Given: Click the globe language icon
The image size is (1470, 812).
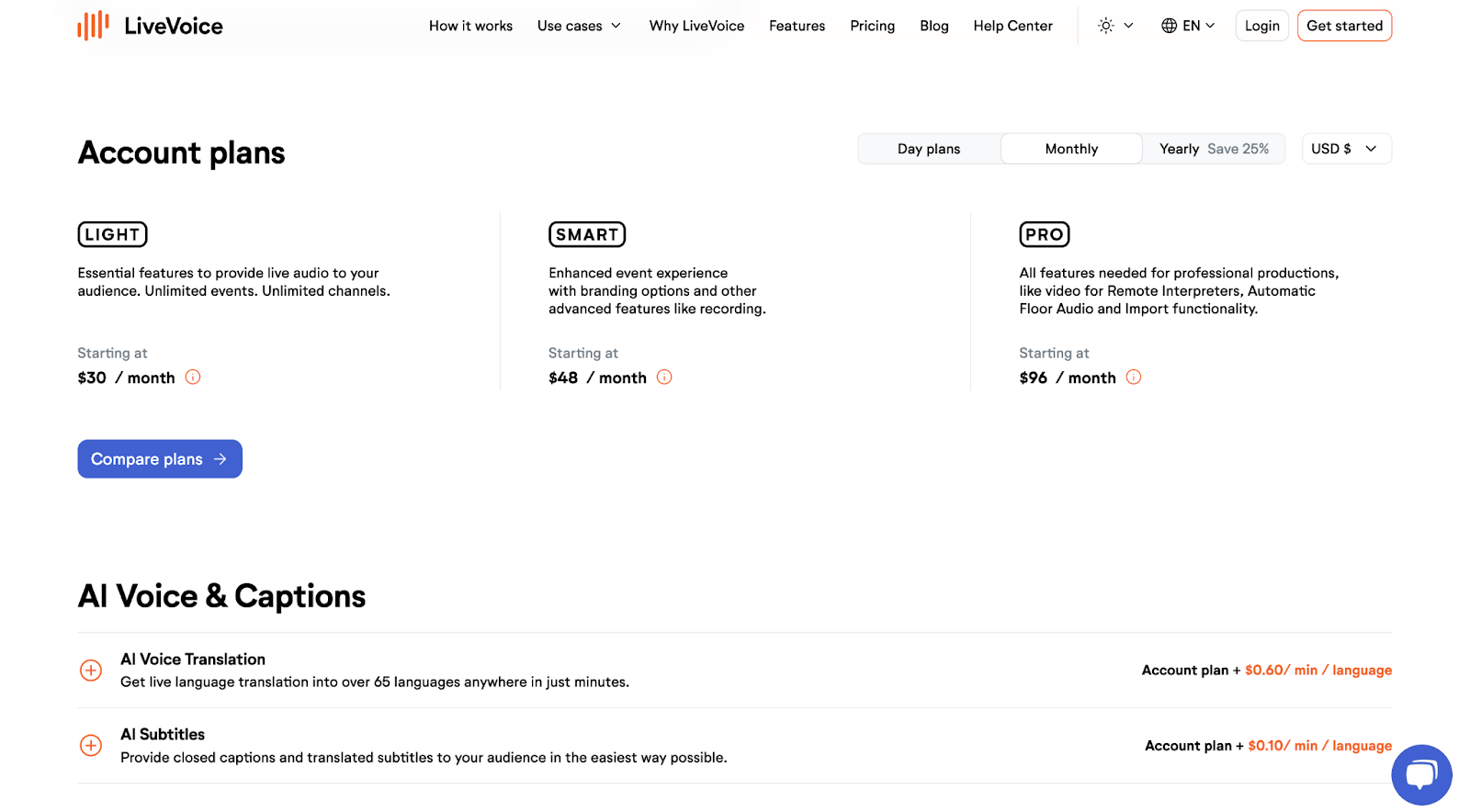Looking at the screenshot, I should pyautogui.click(x=1169, y=26).
